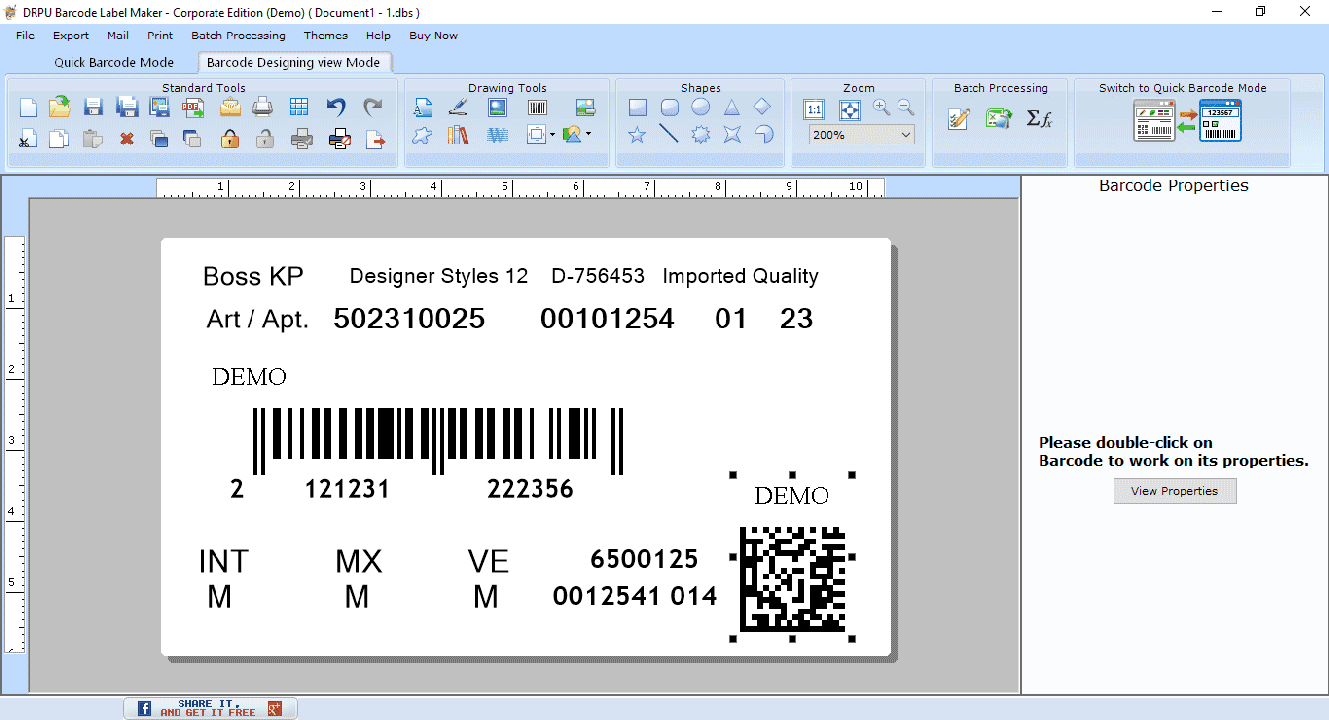Image resolution: width=1329 pixels, height=720 pixels.
Task: Select the Line shape tool
Action: [x=669, y=134]
